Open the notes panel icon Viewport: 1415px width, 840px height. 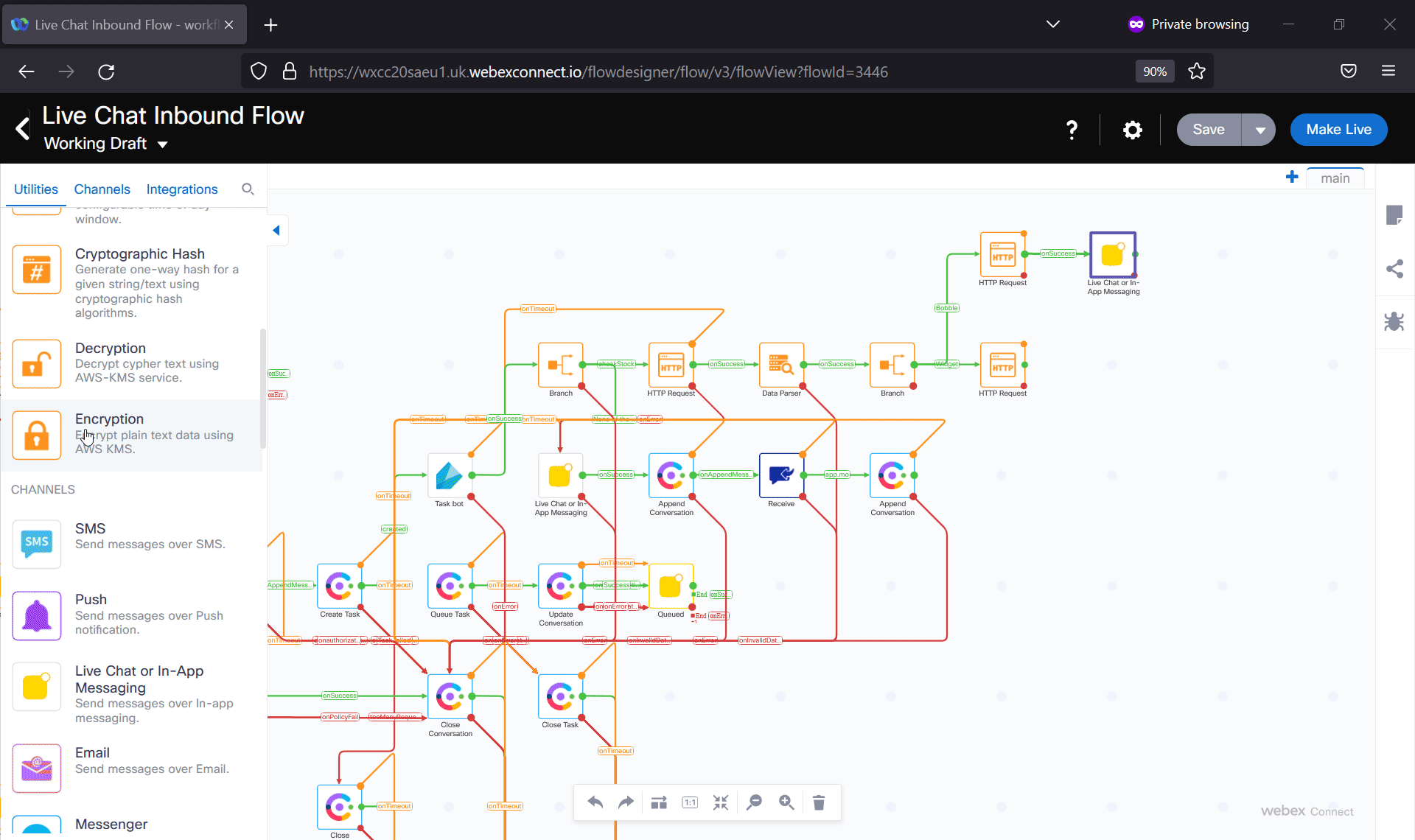1394,215
